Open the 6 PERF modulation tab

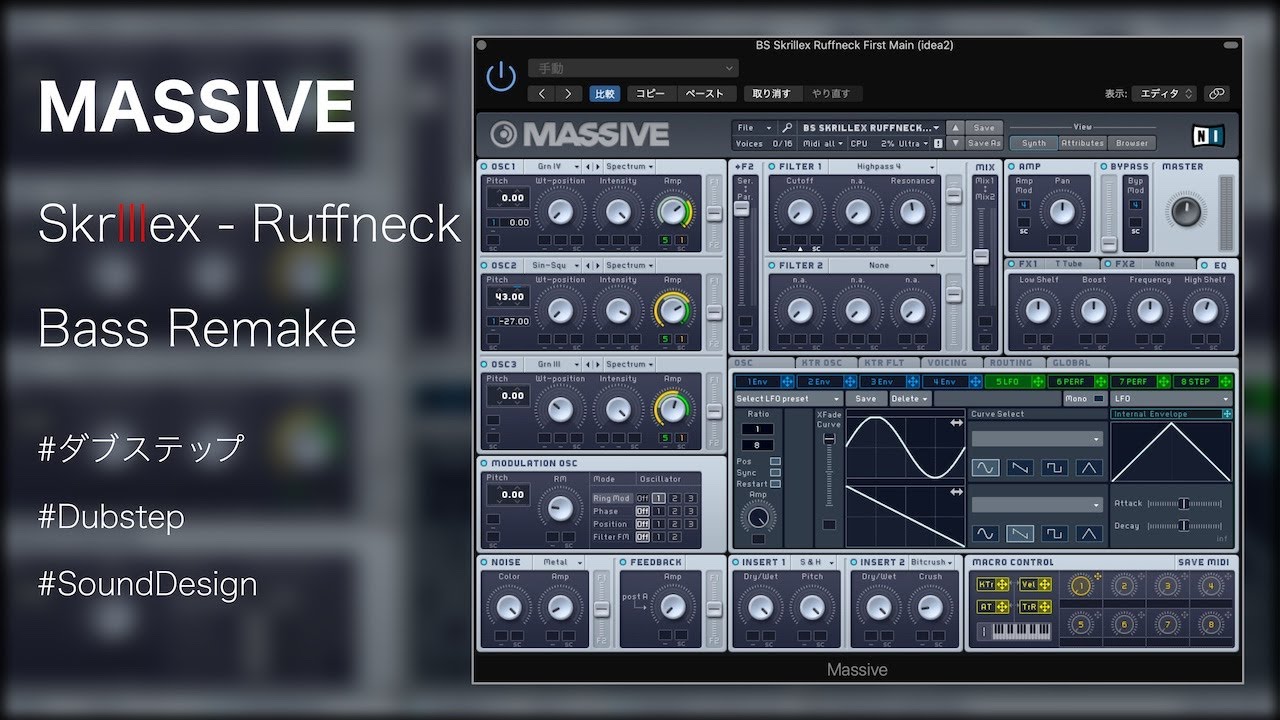point(1079,382)
